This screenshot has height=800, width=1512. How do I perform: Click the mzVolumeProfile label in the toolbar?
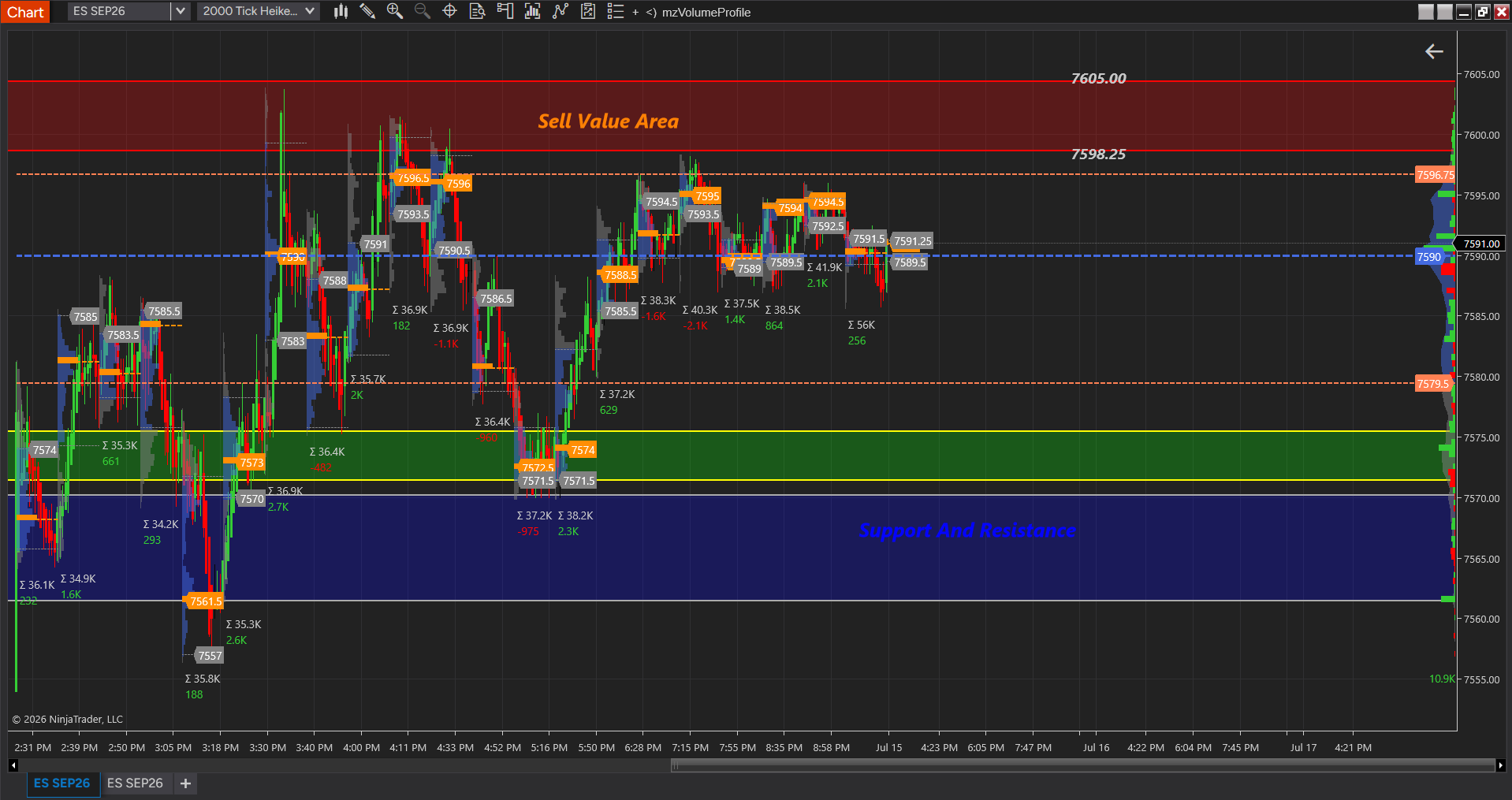click(x=706, y=12)
